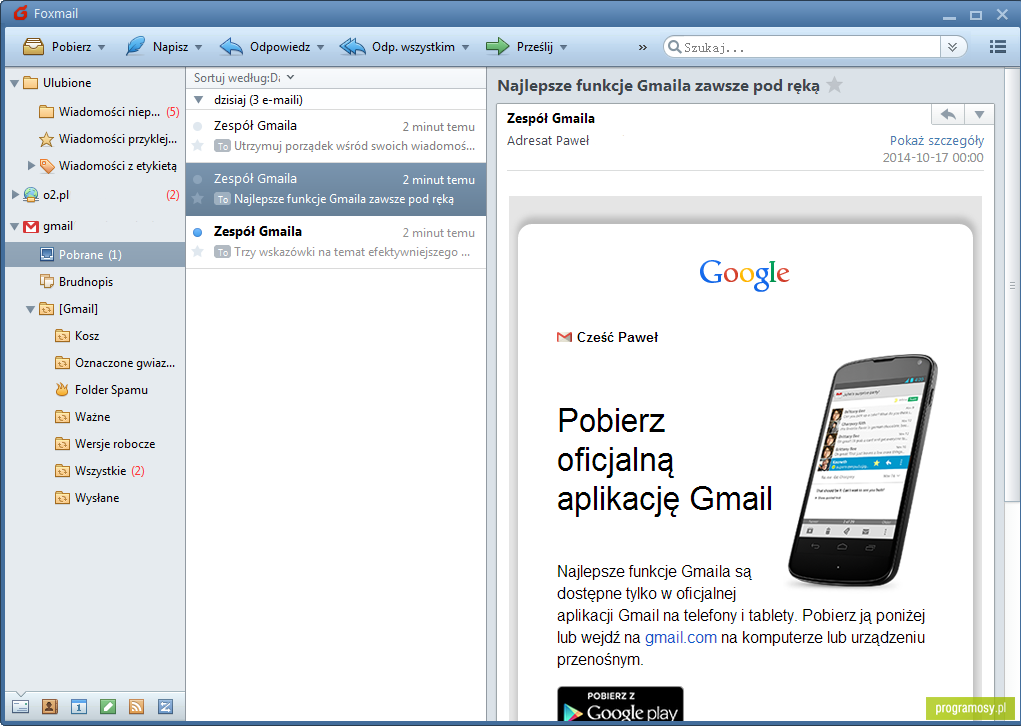Toggle read dot on the selected Najlepsze funkcje message
1021x726 pixels.
click(x=198, y=179)
